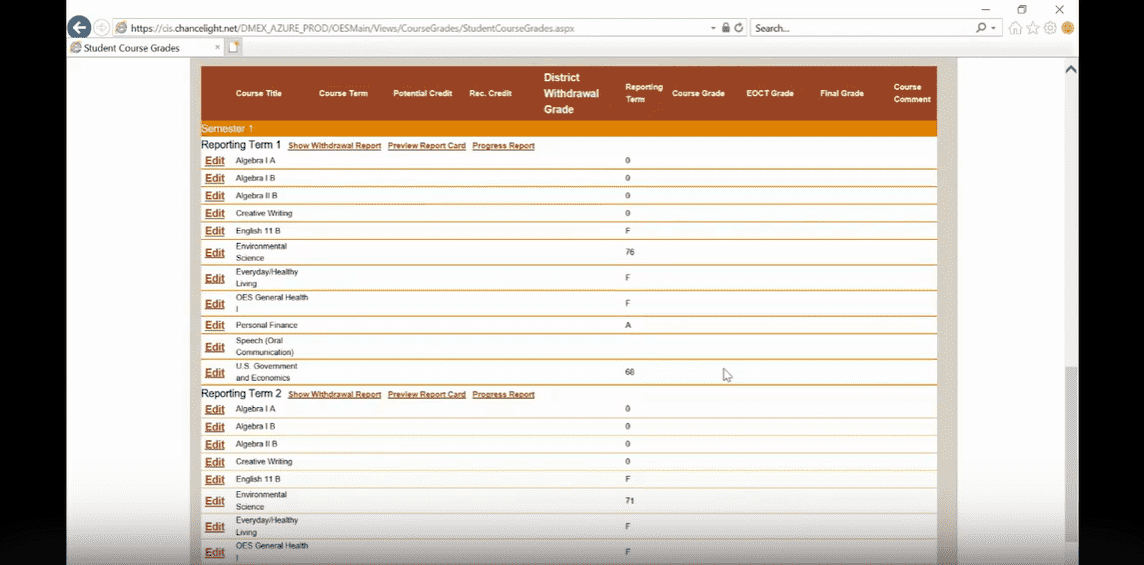Edit the Personal Finance course in Term 1
The width and height of the screenshot is (1144, 565).
214,325
